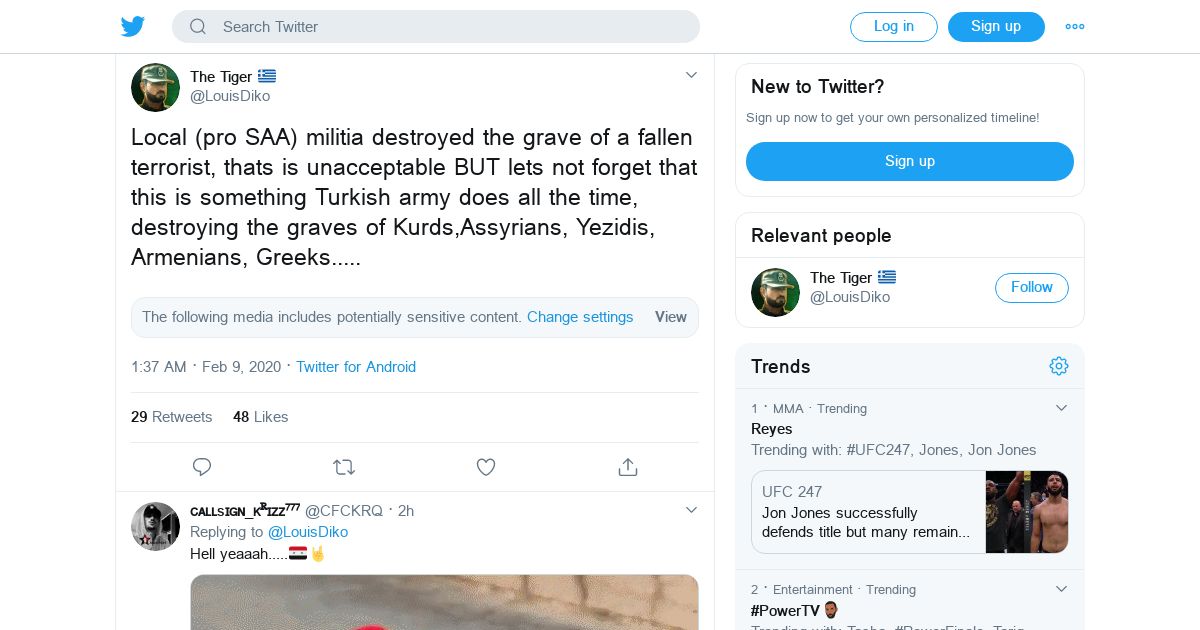Open the three-dot more menu
Screen dimensions: 1200x630
point(1075,27)
